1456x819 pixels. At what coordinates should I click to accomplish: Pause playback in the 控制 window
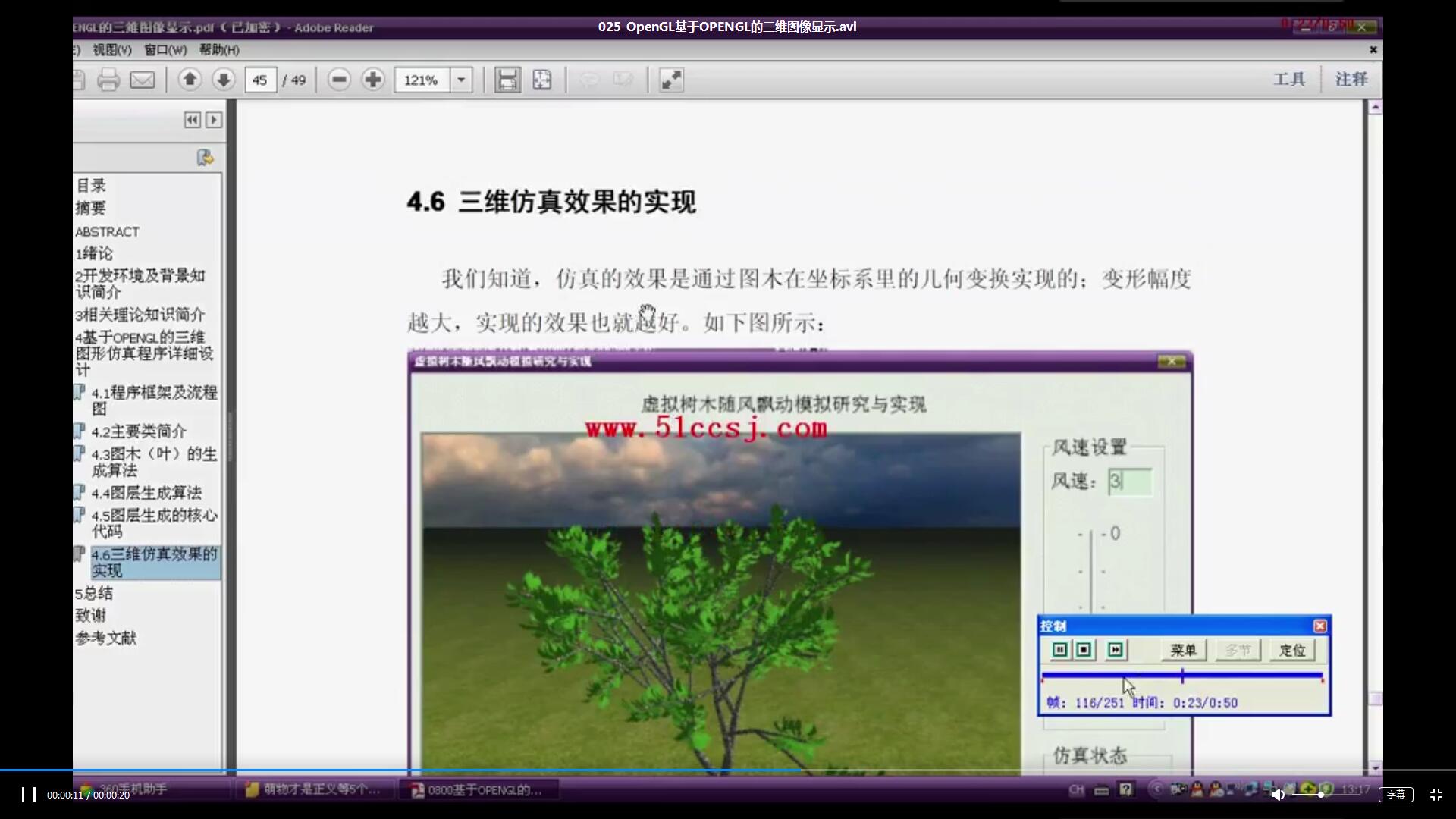[x=1060, y=650]
